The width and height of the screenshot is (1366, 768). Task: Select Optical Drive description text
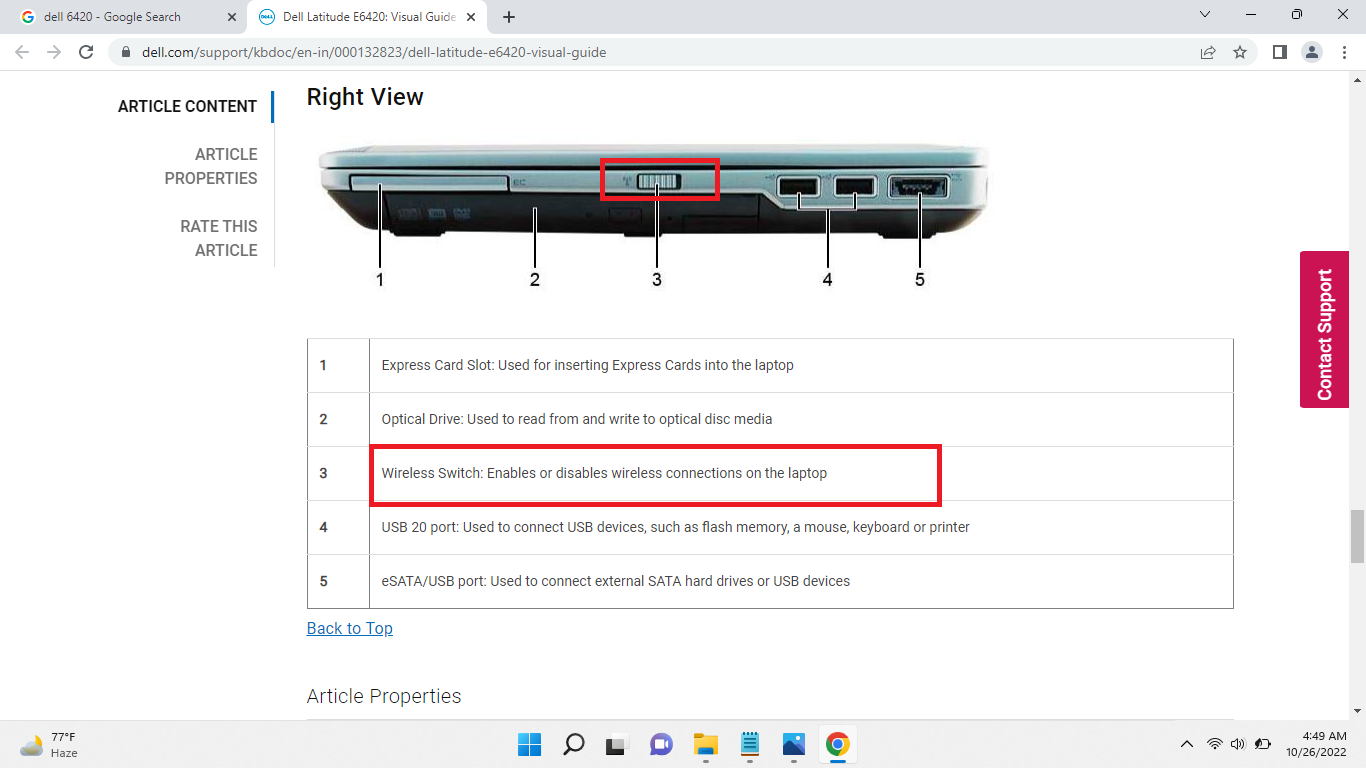point(577,419)
